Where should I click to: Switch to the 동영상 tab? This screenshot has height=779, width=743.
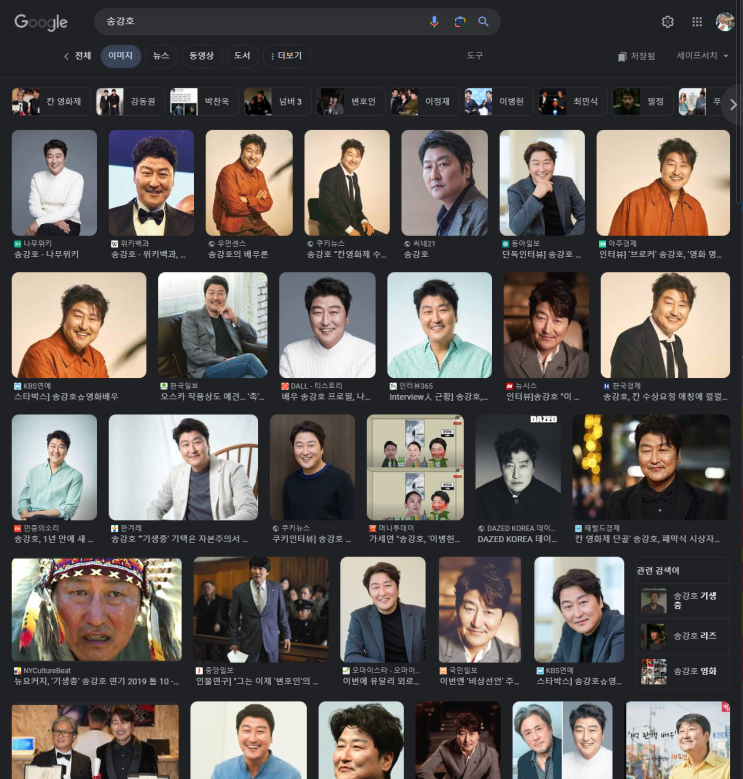(201, 56)
